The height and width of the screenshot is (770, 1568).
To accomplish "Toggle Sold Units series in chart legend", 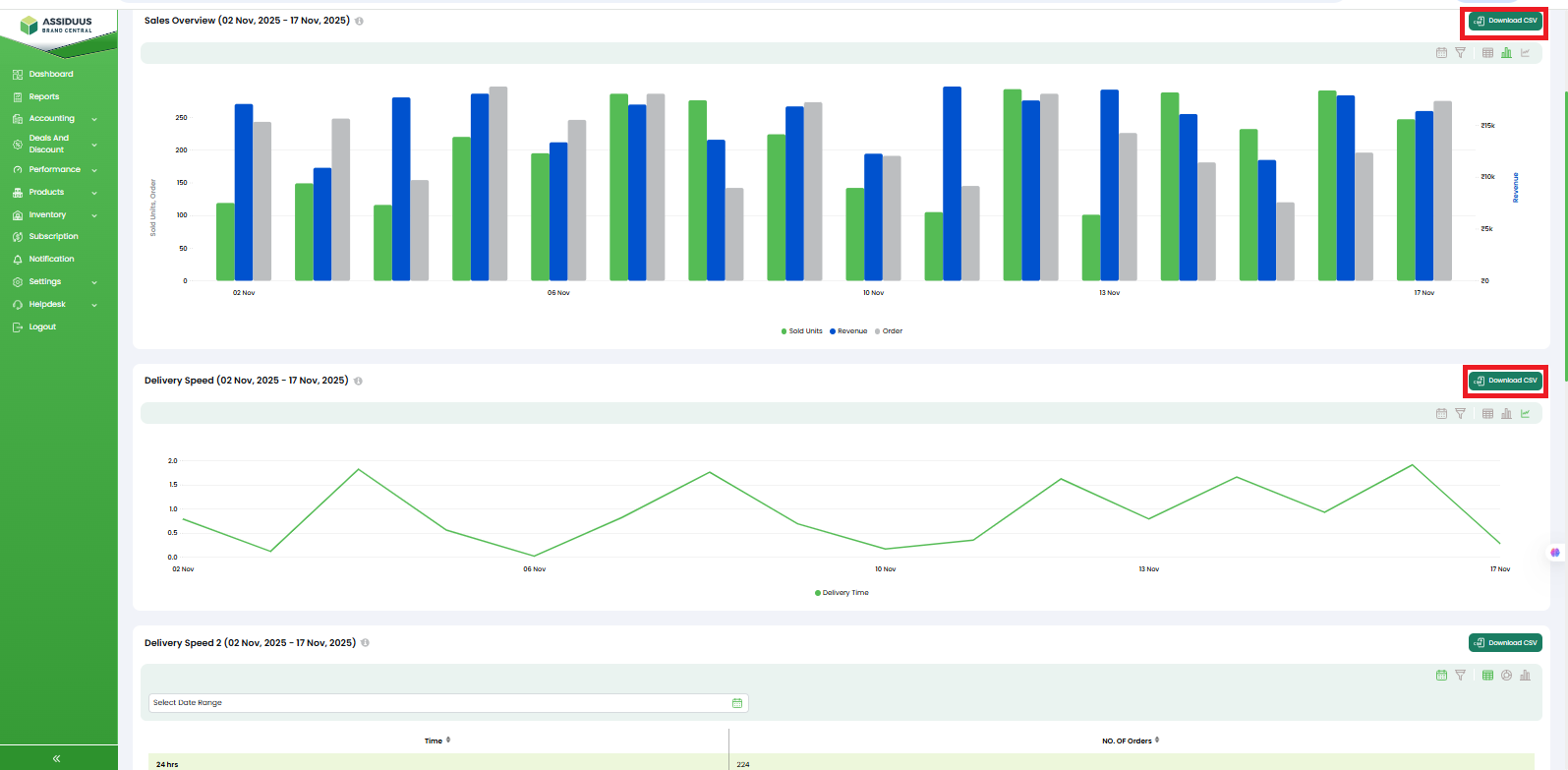I will click(x=802, y=331).
